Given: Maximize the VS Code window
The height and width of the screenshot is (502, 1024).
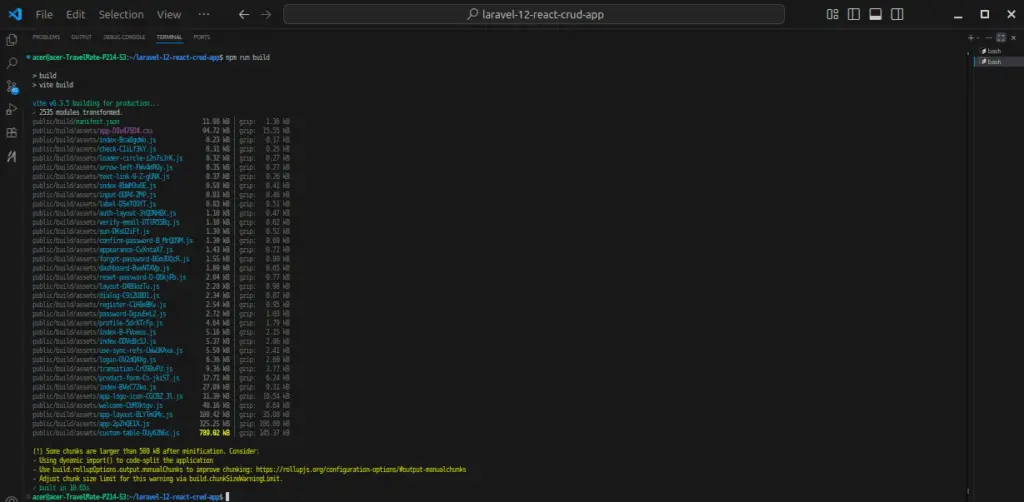Looking at the screenshot, I should click(985, 14).
